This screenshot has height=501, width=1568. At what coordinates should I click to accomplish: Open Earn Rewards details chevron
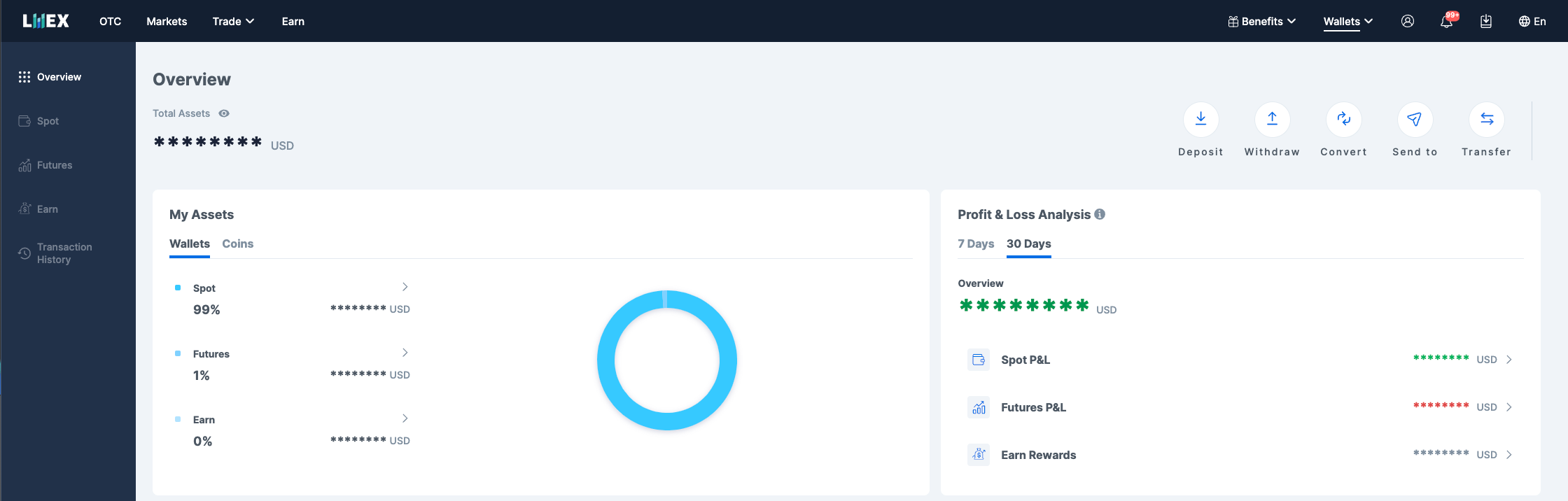pyautogui.click(x=1509, y=455)
